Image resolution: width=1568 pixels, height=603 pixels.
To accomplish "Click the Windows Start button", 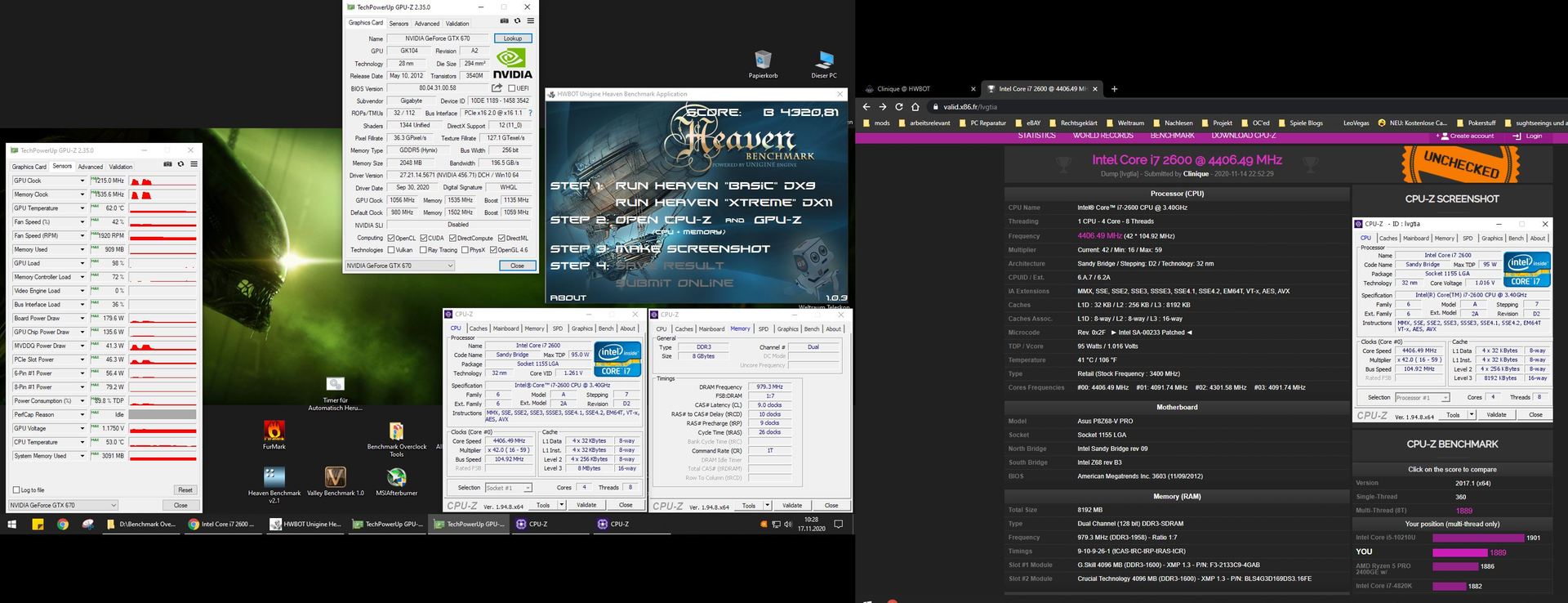I will [x=12, y=525].
